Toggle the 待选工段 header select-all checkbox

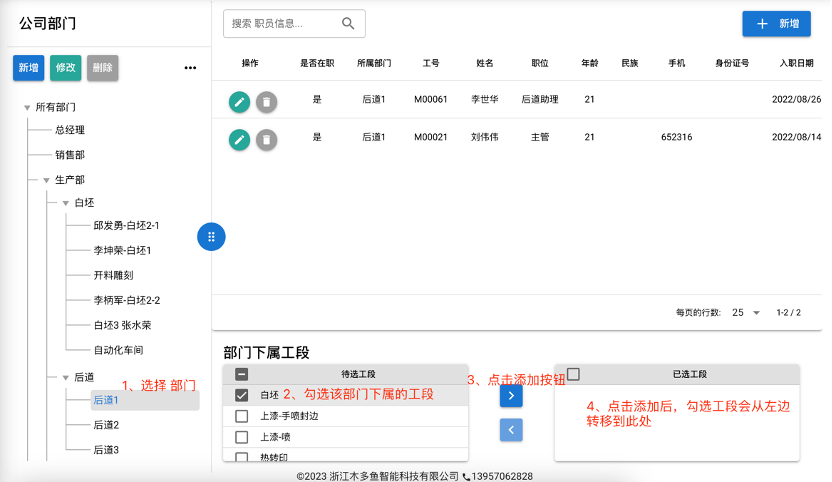[x=241, y=374]
